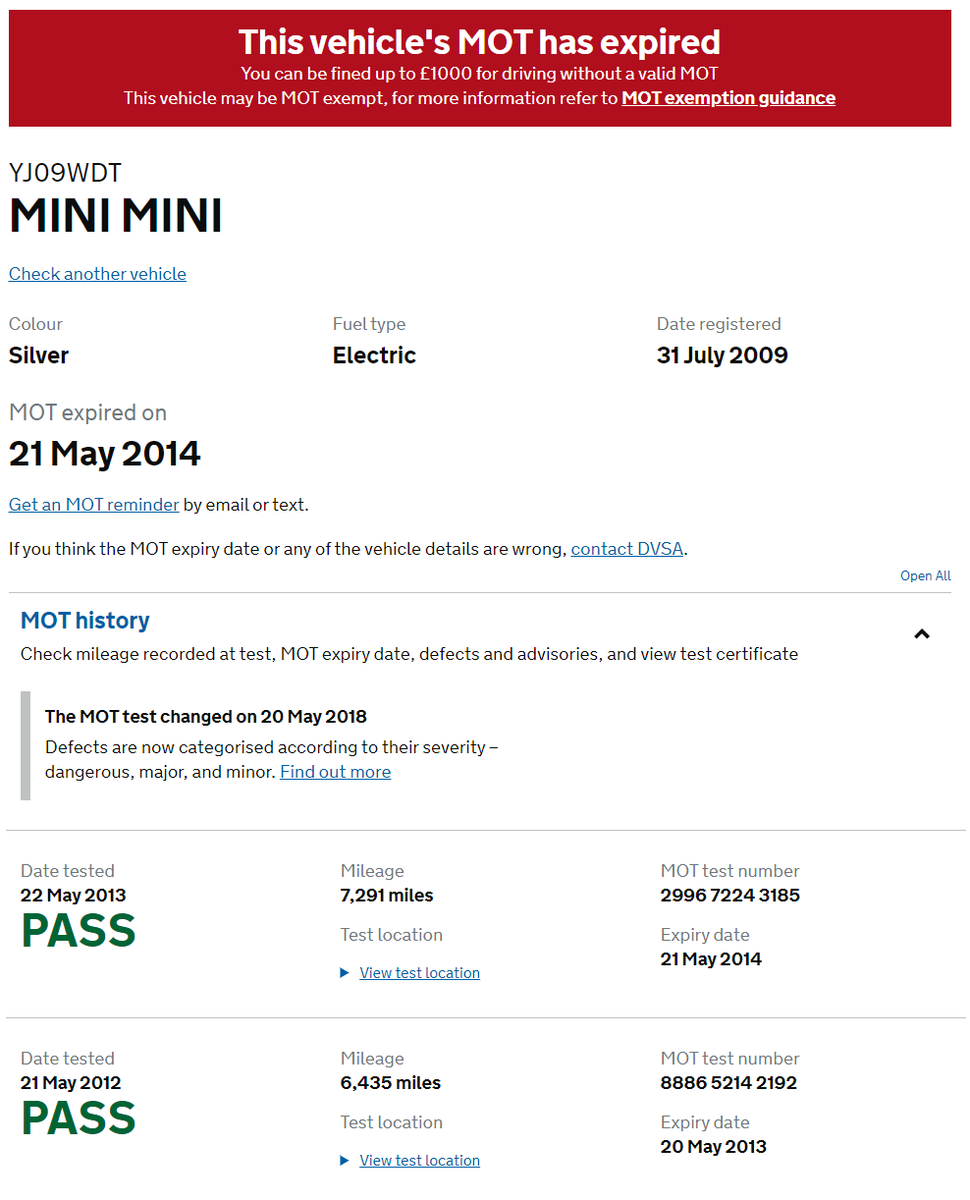Click the registered date 31 July 2009
Viewport: 970px width, 1200px height.
click(722, 355)
